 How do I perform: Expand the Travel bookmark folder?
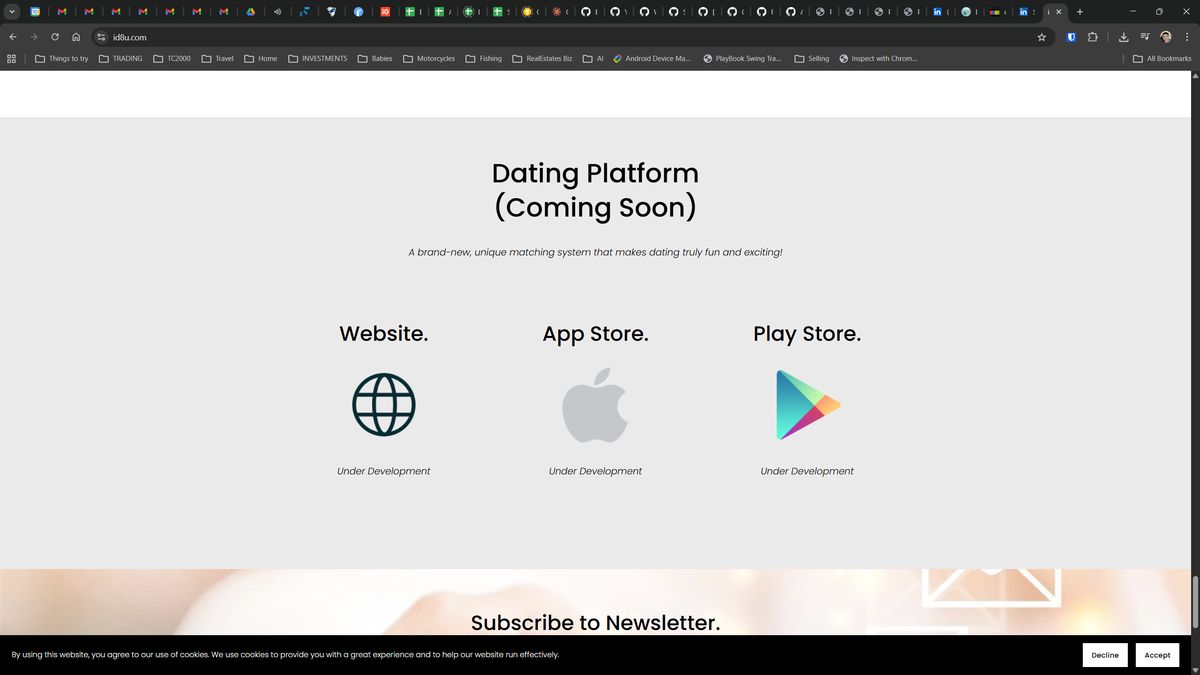point(218,59)
